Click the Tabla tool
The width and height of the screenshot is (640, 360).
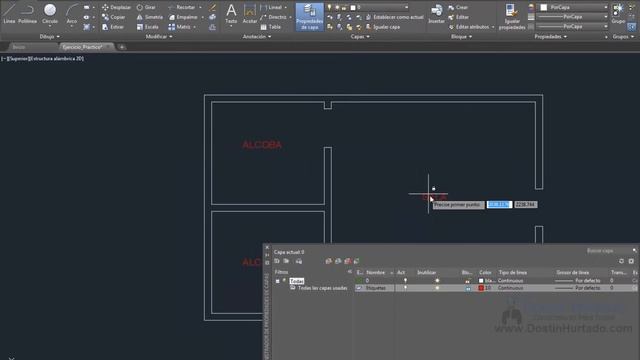271,27
